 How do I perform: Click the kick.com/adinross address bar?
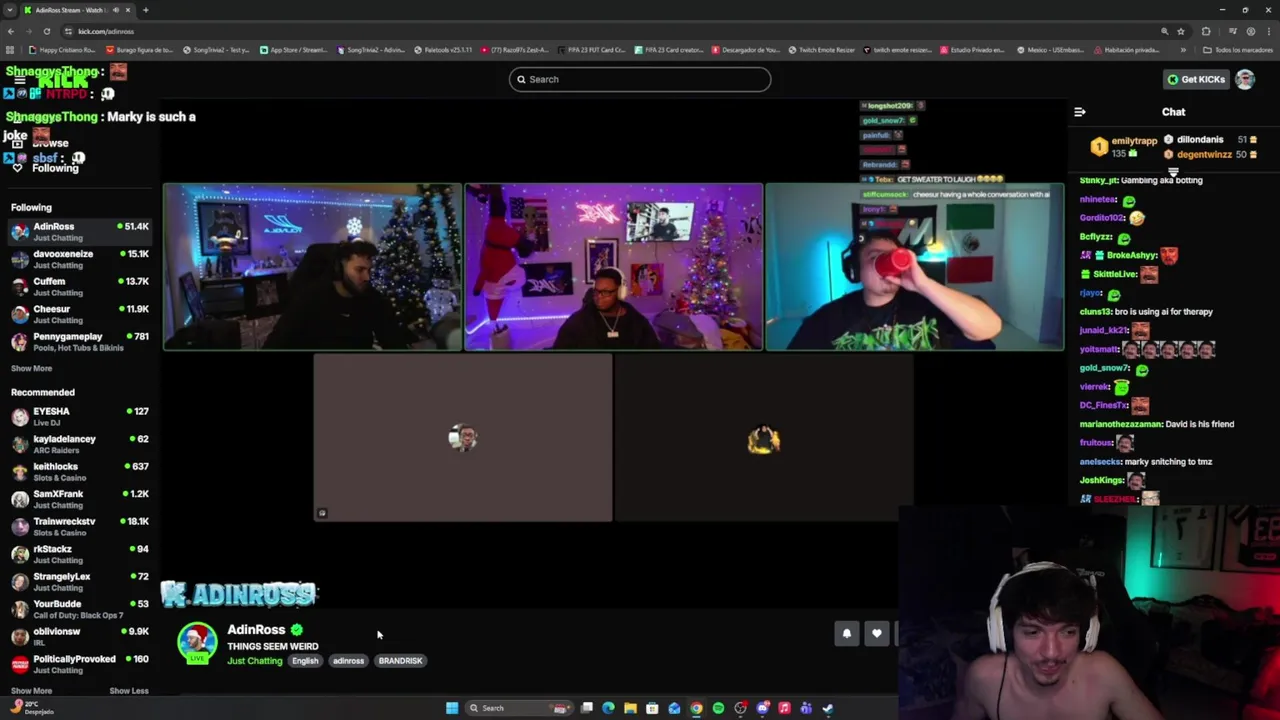click(x=600, y=31)
